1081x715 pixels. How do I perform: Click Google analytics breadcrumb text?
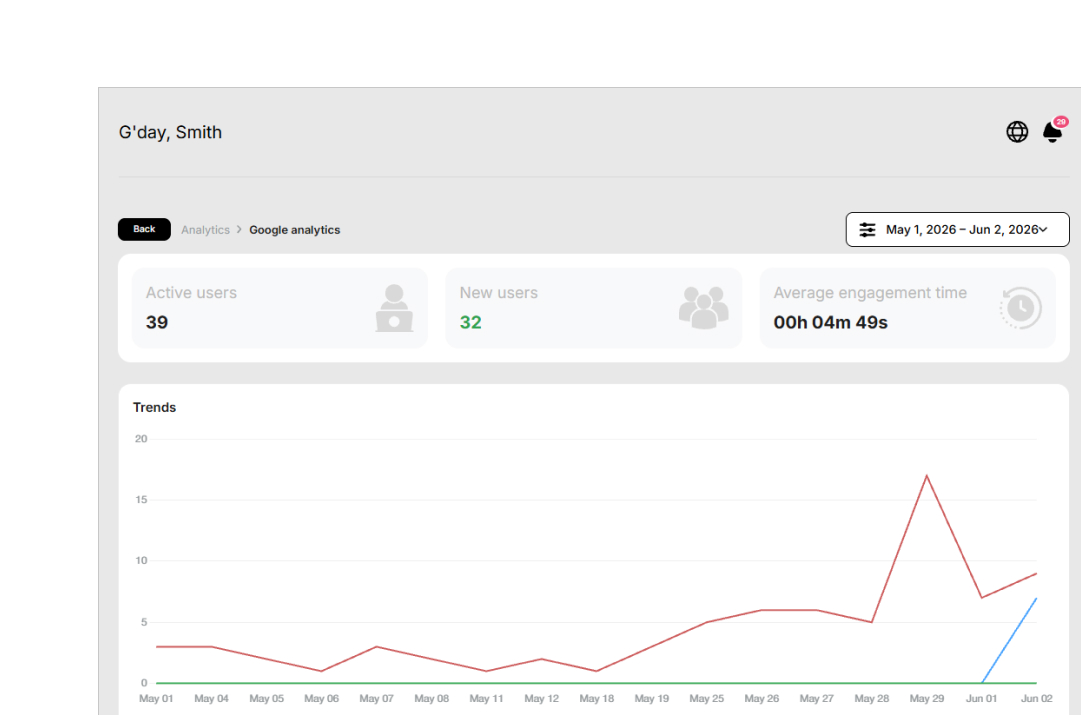click(x=294, y=230)
